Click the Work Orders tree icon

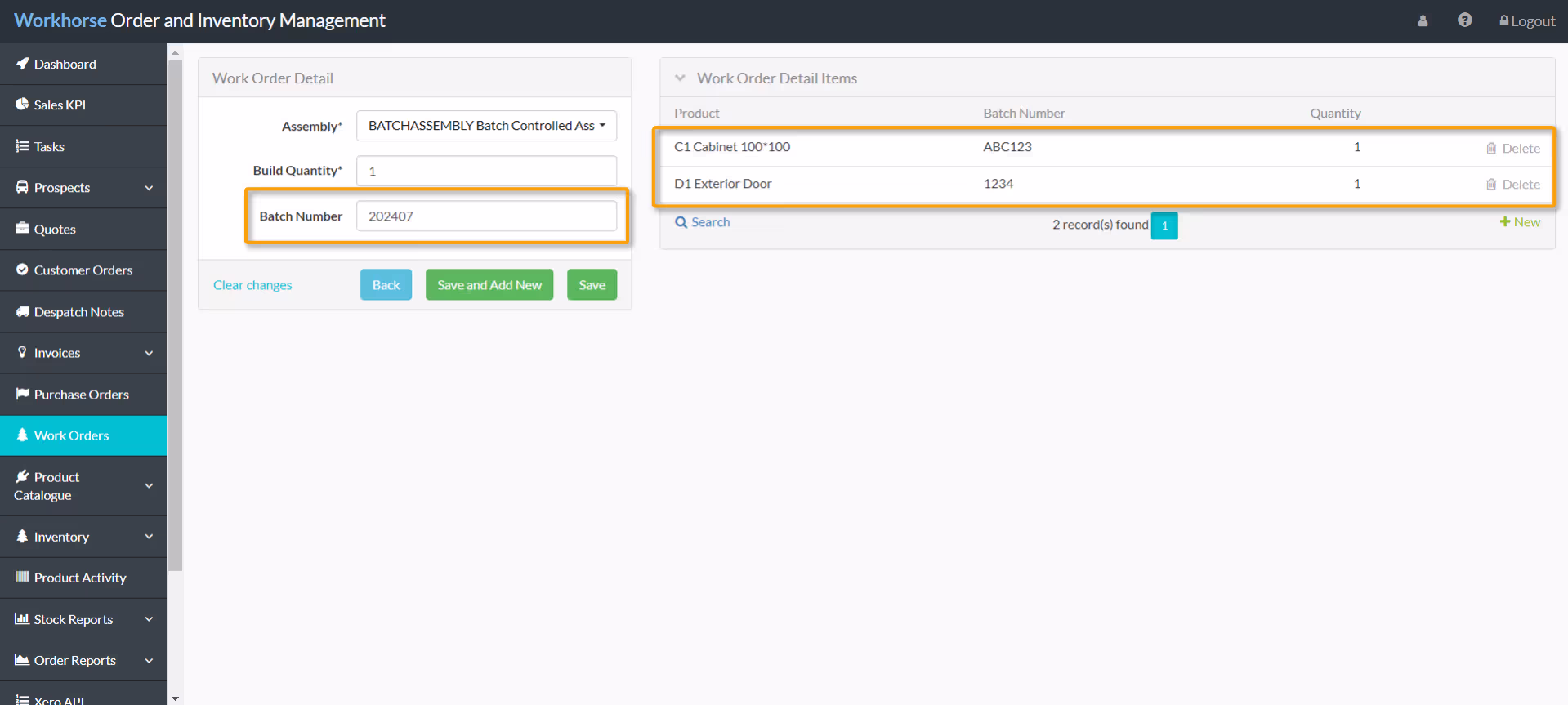coord(22,435)
